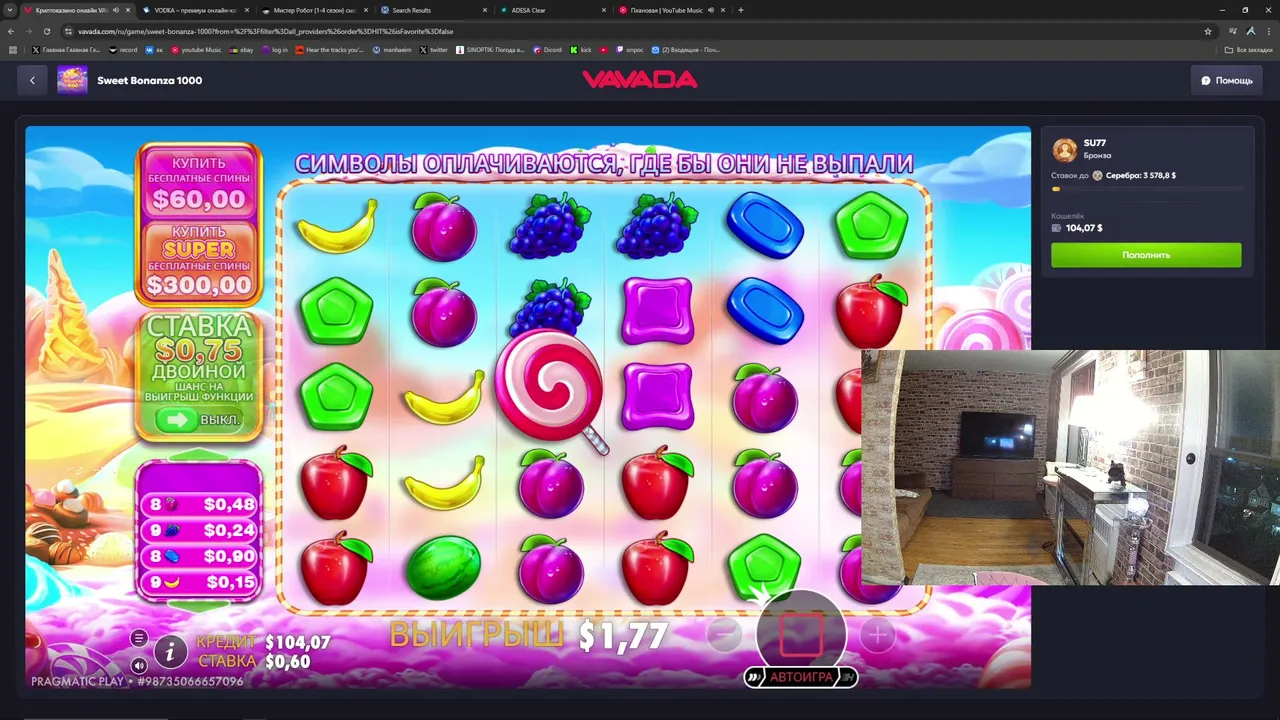Switch to the Search Results tab

coord(435,10)
